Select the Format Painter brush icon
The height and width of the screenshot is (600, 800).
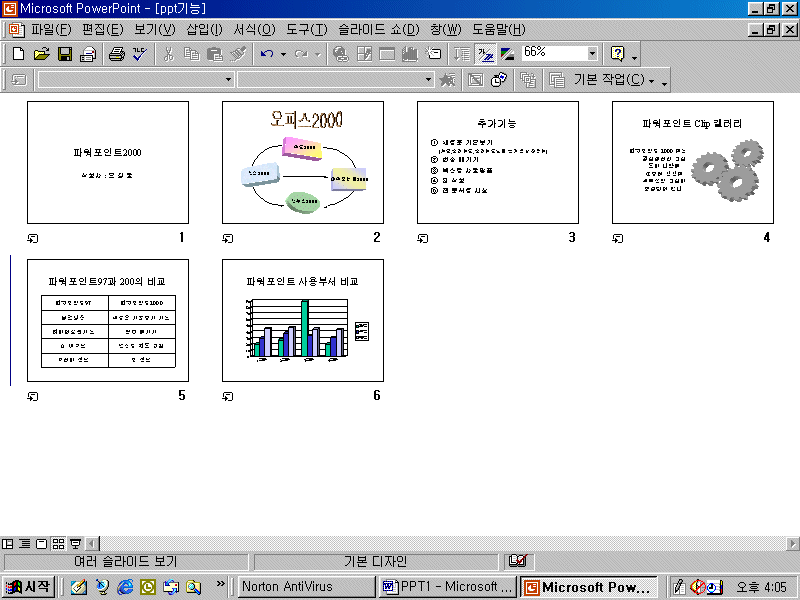238,54
